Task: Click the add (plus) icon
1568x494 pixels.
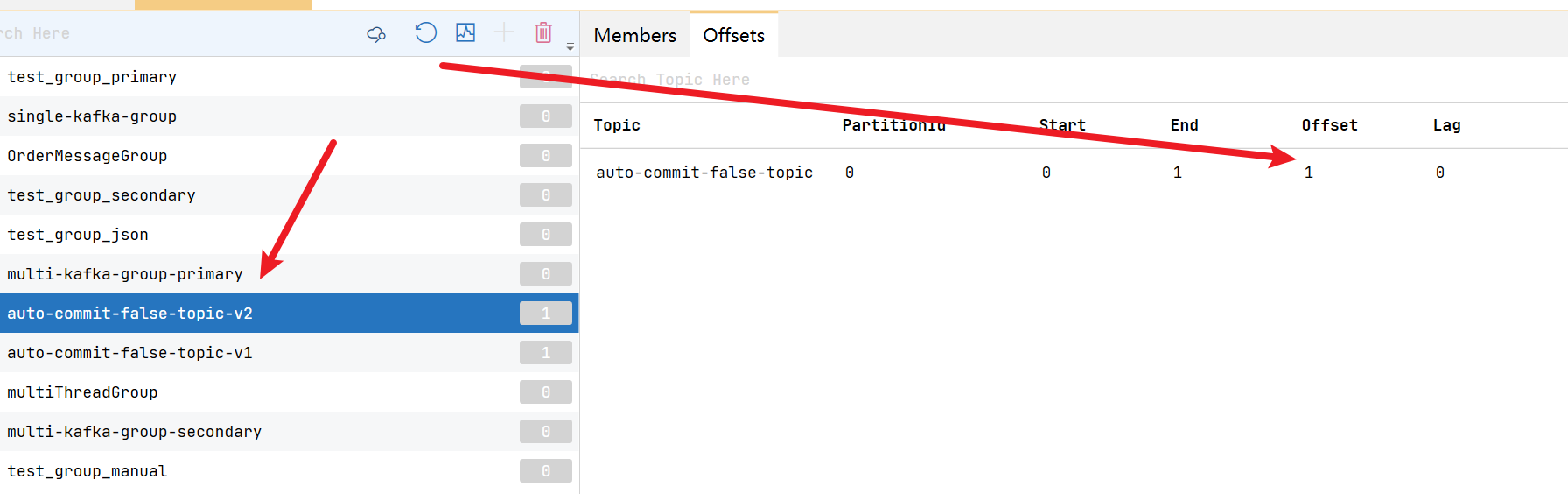Action: [504, 33]
